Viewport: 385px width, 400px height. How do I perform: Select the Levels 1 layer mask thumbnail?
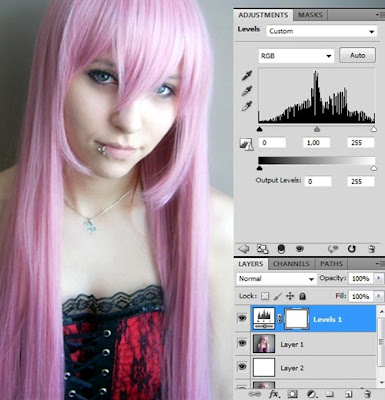[x=296, y=319]
